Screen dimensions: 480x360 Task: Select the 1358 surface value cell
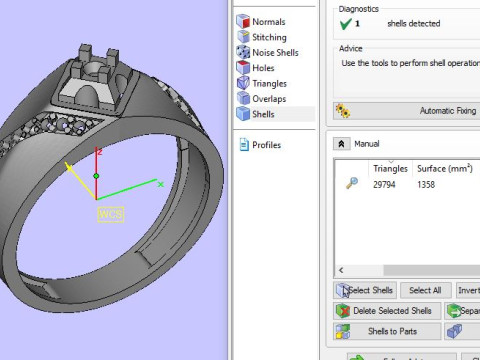[426, 184]
